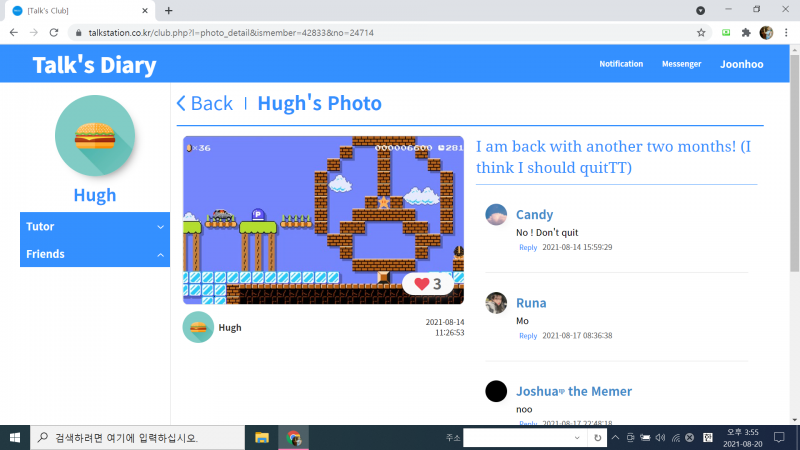Open the Chrome extensions puzzle icon
This screenshot has height=450, width=800.
745,32
